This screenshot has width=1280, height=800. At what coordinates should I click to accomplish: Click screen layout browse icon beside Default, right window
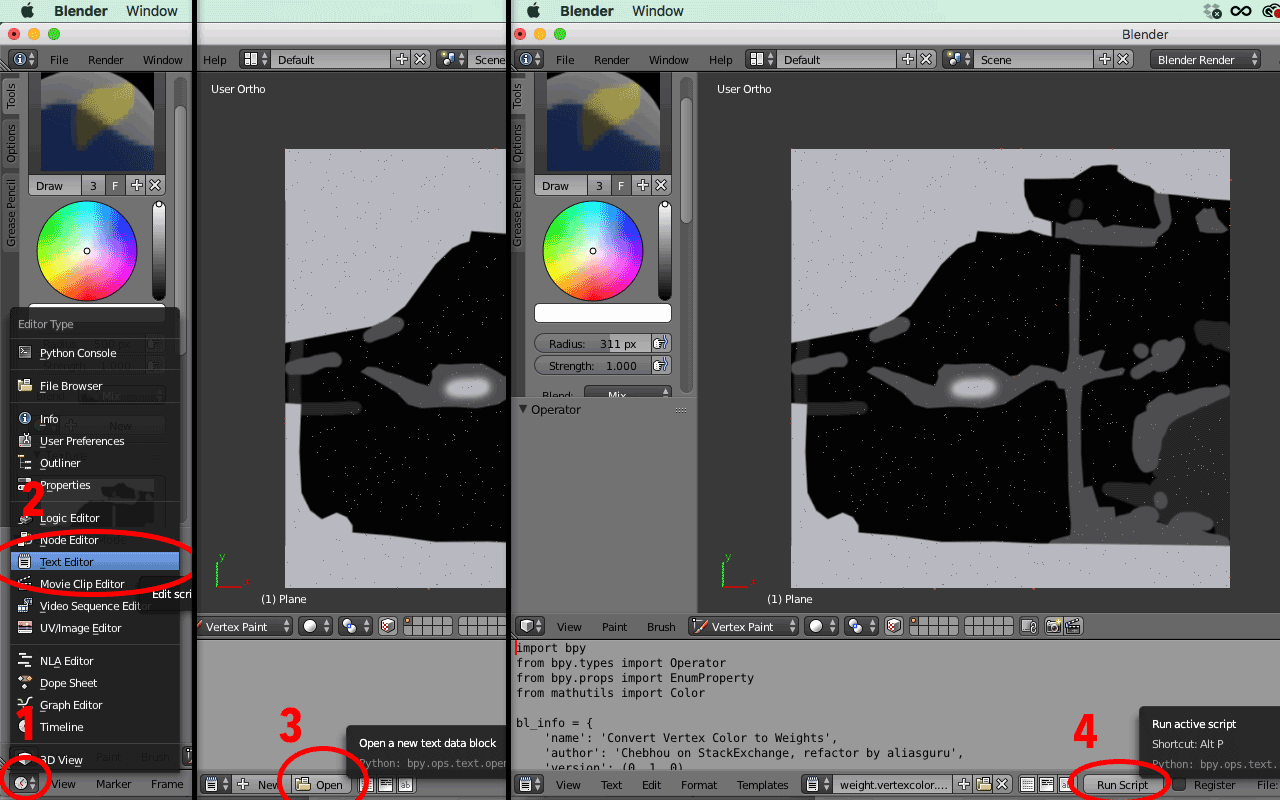click(762, 60)
